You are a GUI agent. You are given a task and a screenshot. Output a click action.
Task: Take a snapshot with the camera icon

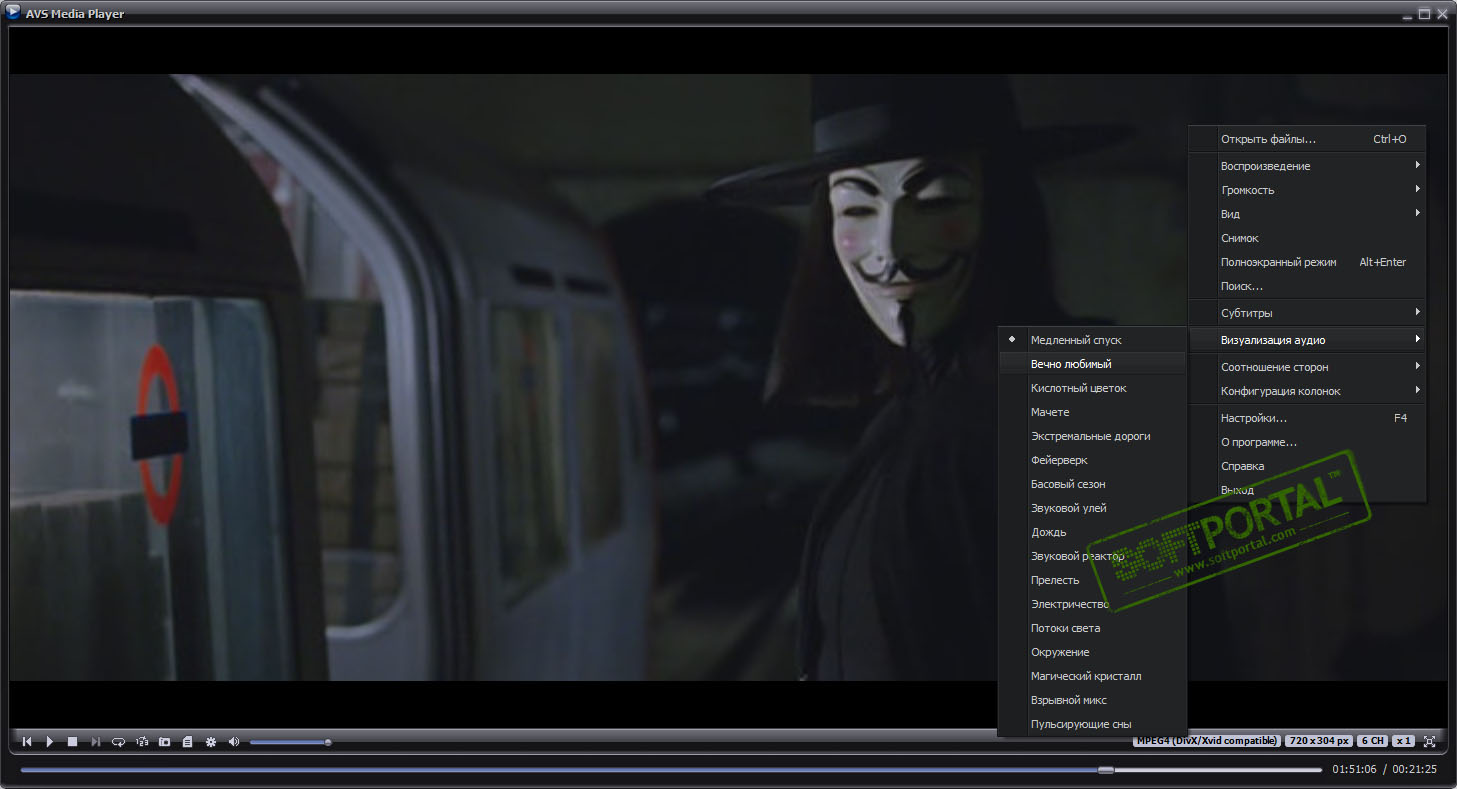click(x=165, y=741)
